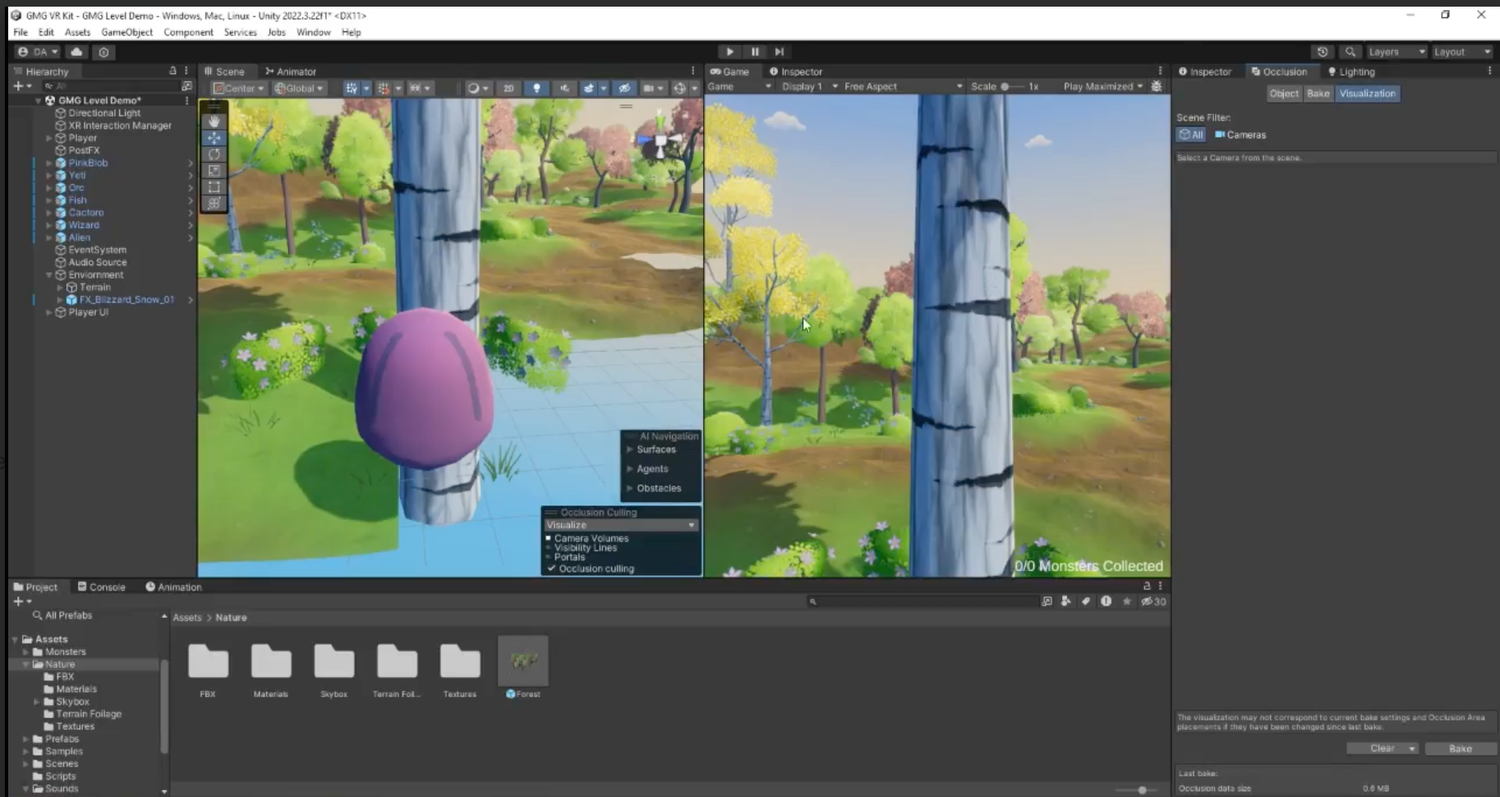Select the Hand tool in Scene overlay
Viewport: 1500px width, 797px height.
click(214, 121)
